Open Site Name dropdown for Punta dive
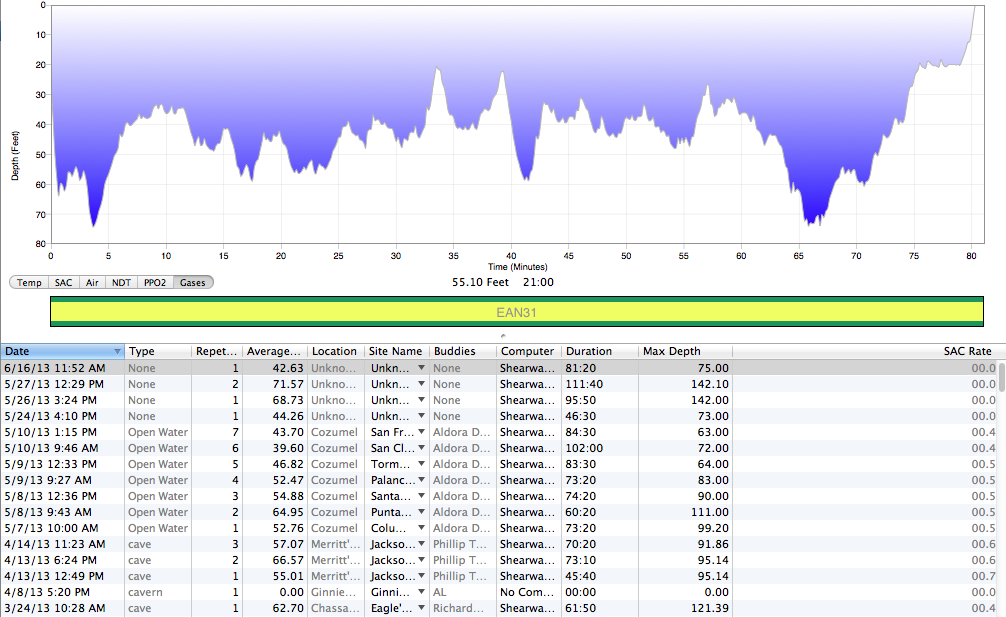The width and height of the screenshot is (1006, 617). pos(421,512)
